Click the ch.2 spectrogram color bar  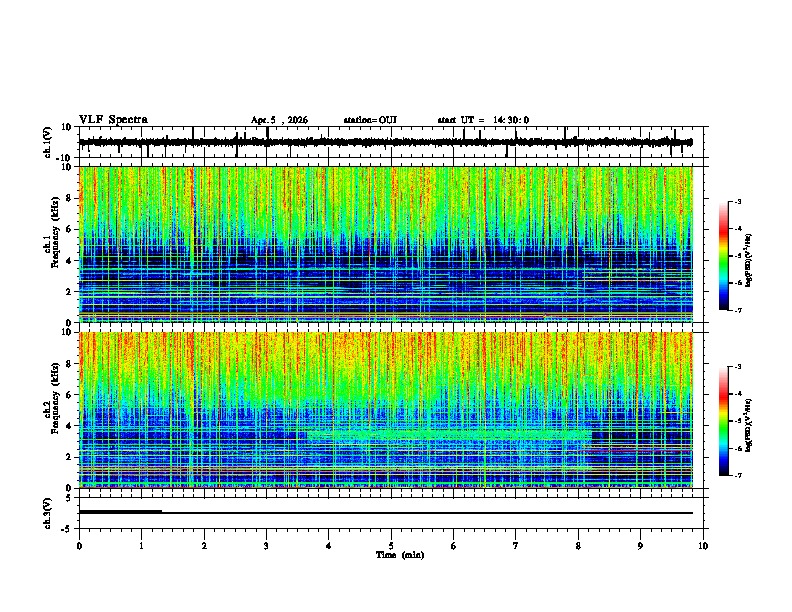click(724, 421)
